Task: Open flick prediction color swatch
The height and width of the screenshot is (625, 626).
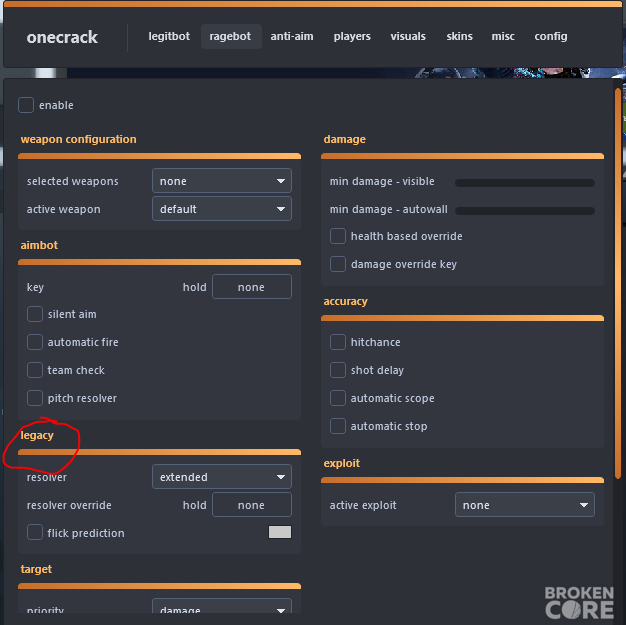Action: (x=280, y=532)
